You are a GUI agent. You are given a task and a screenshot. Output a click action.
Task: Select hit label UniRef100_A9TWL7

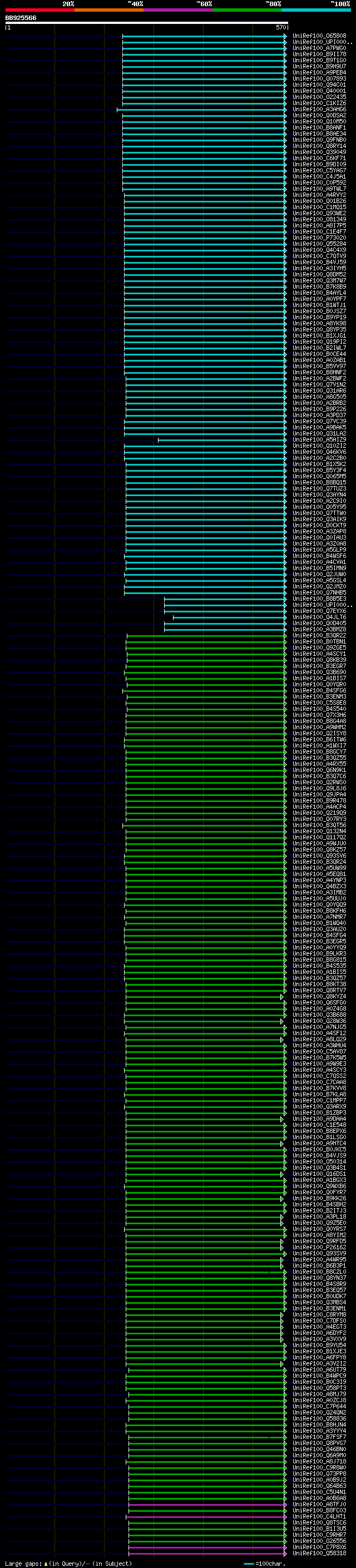(319, 189)
